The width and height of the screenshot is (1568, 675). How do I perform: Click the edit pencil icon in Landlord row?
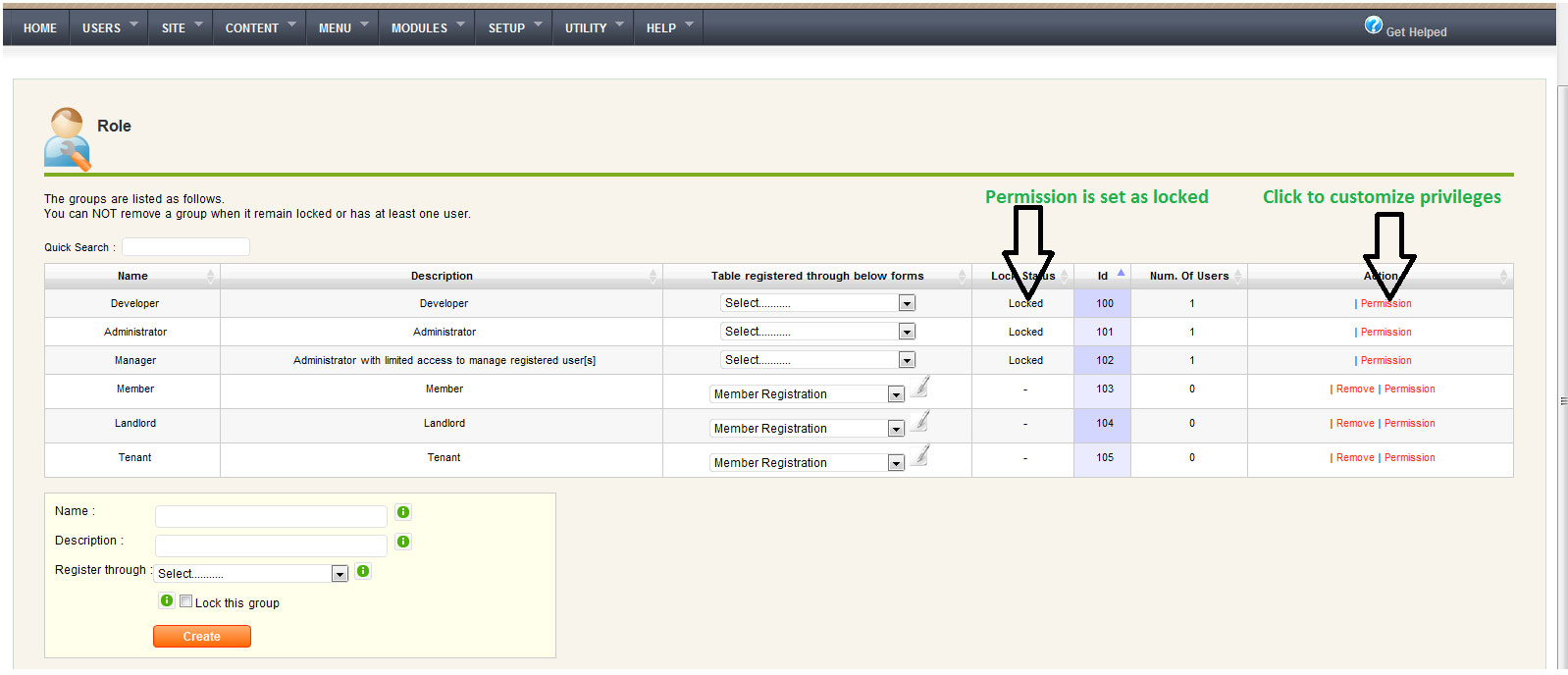pos(919,423)
